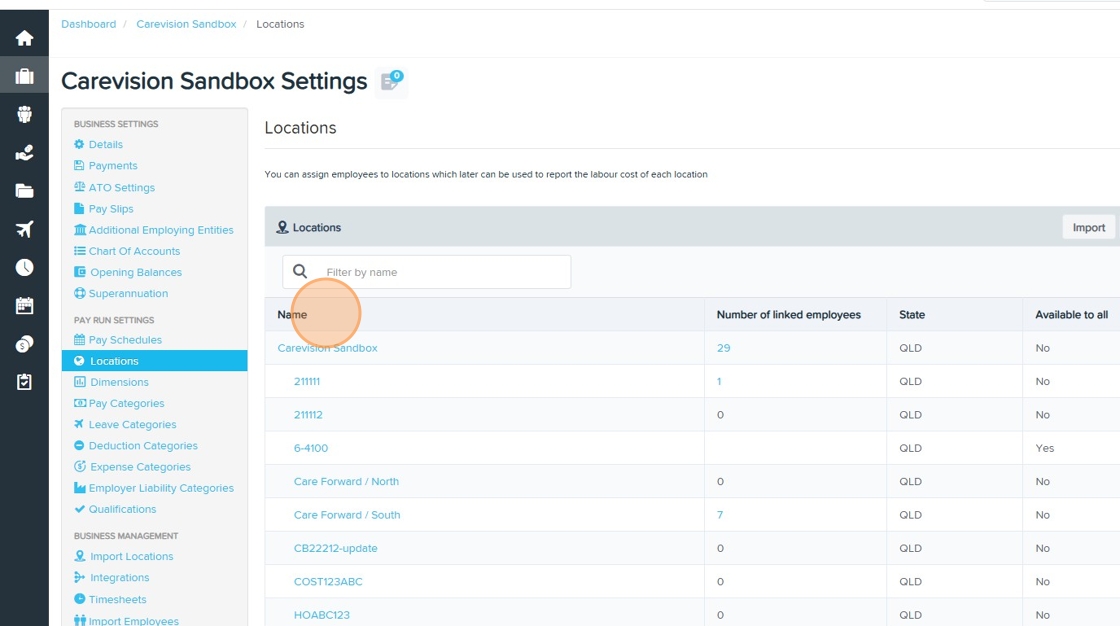The image size is (1120, 626).
Task: Open Leave Categories
Action: pyautogui.click(x=132, y=424)
